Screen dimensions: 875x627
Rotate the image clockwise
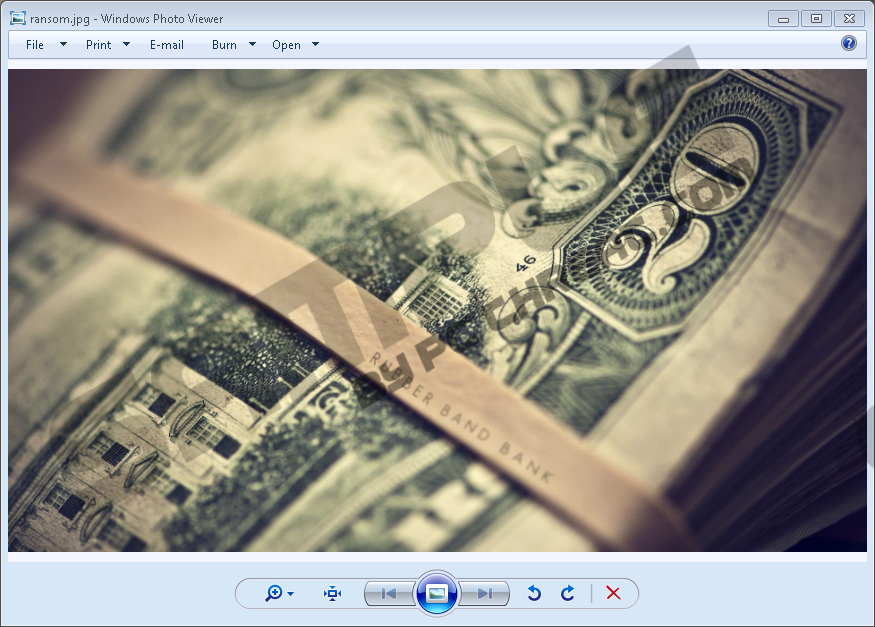pos(568,593)
